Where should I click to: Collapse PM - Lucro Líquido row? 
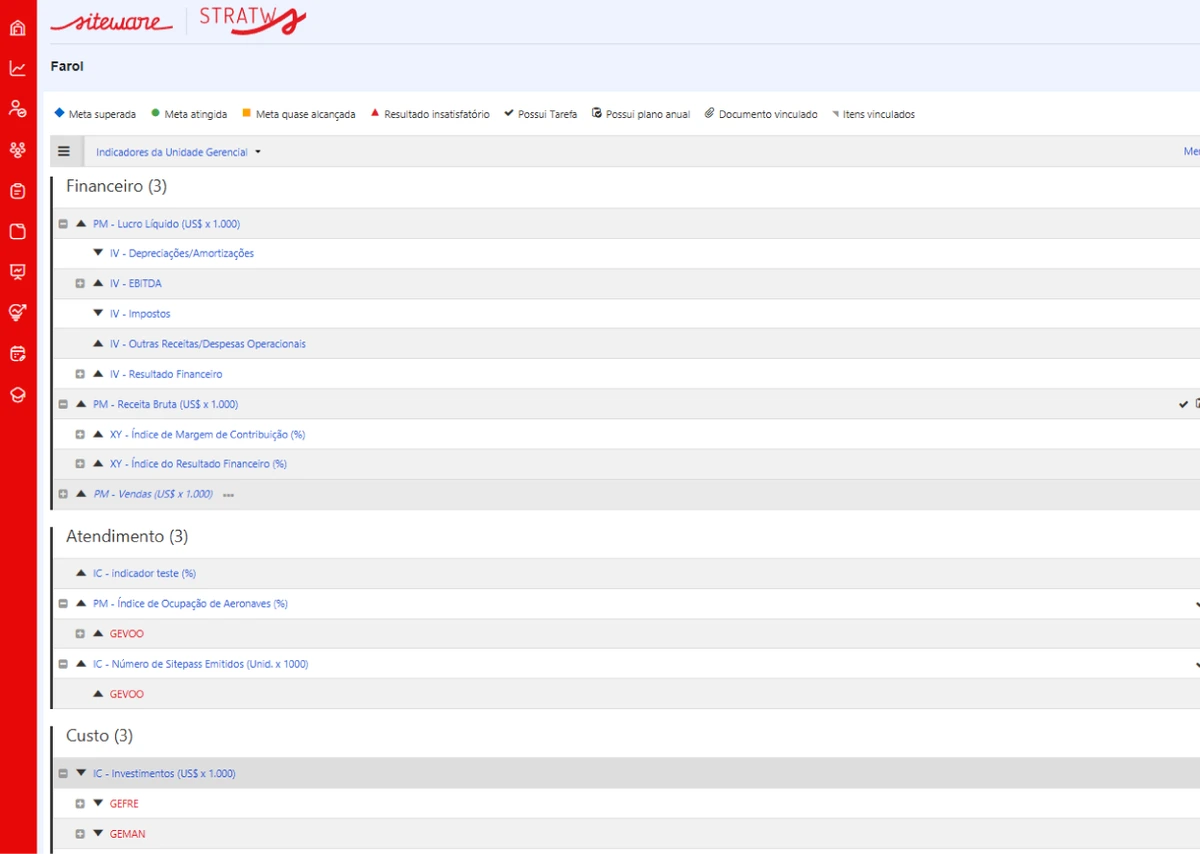[x=63, y=224]
